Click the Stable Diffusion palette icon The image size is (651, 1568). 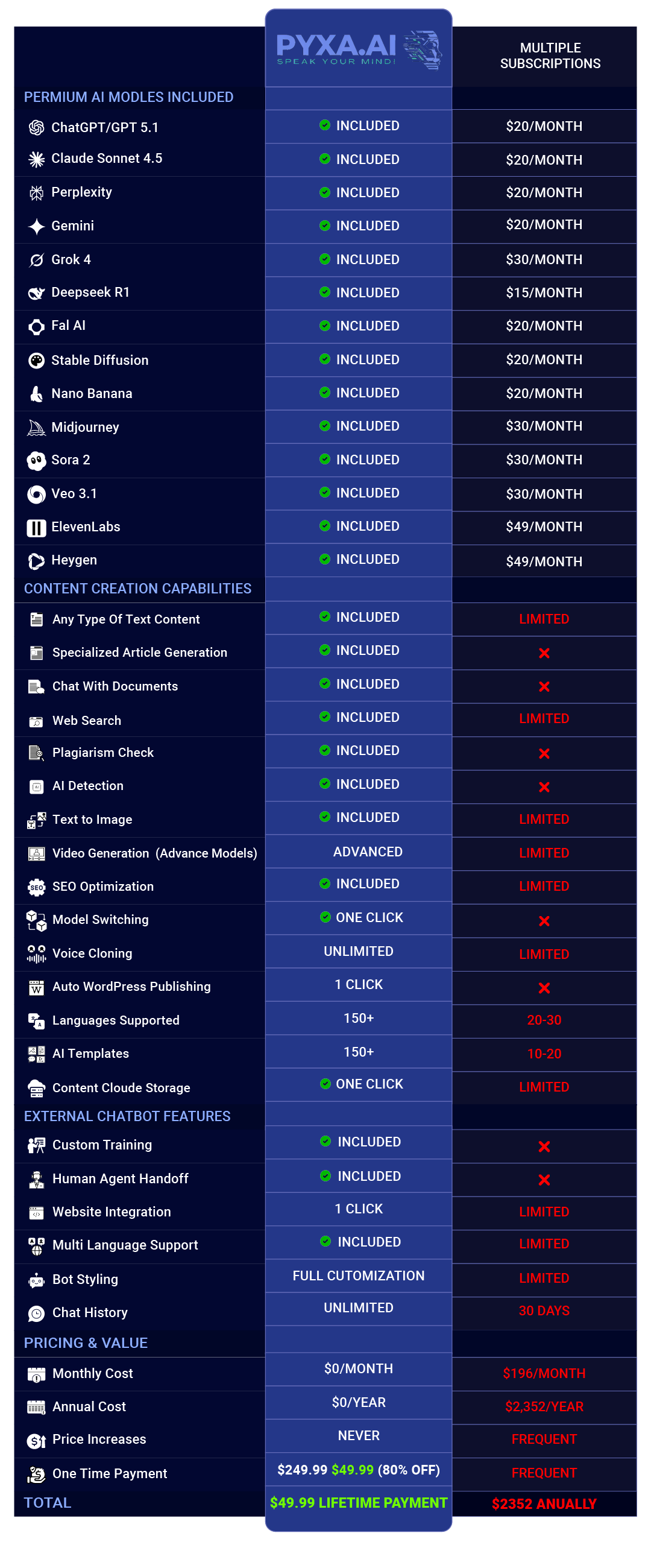coord(37,361)
